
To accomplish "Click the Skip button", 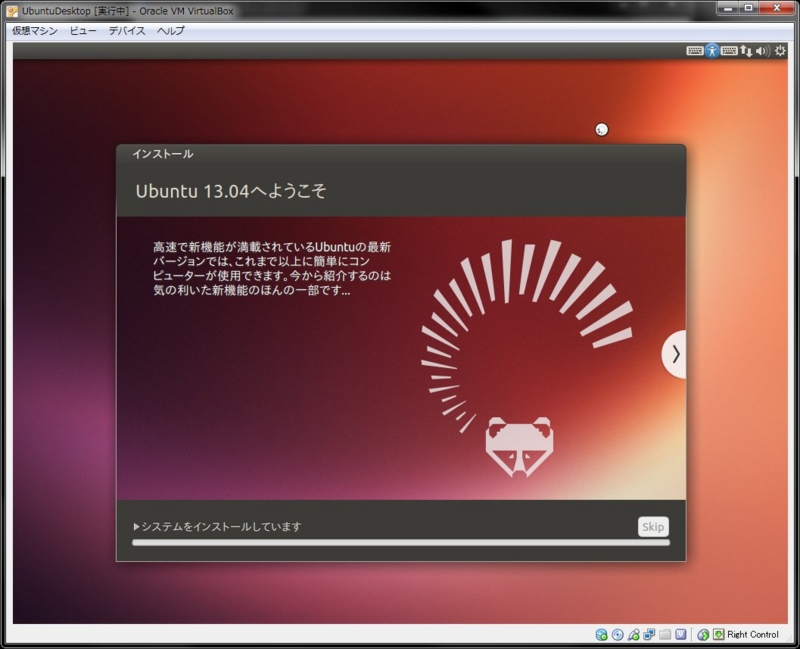I will [x=653, y=527].
